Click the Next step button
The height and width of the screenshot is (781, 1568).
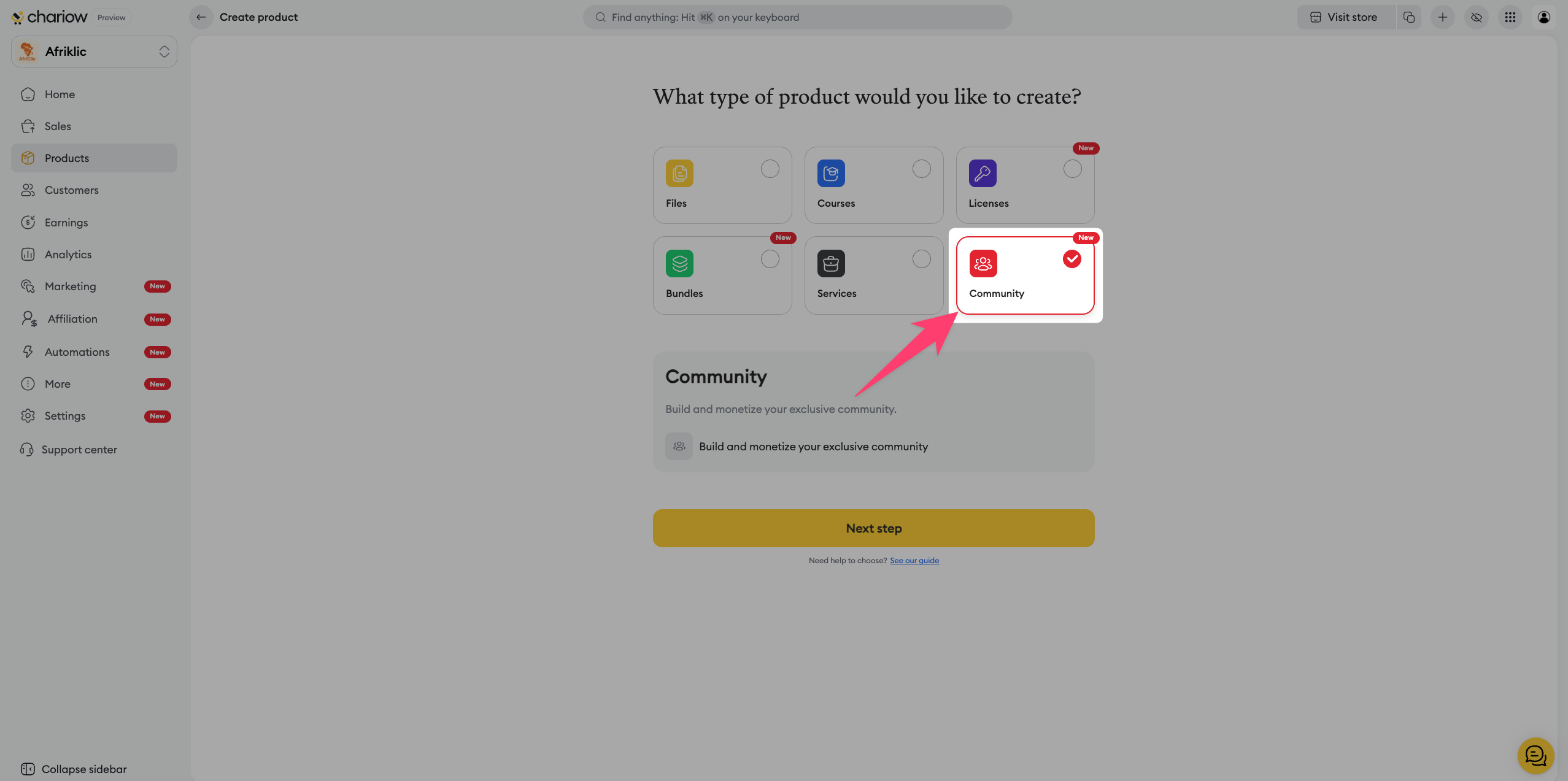click(x=873, y=528)
